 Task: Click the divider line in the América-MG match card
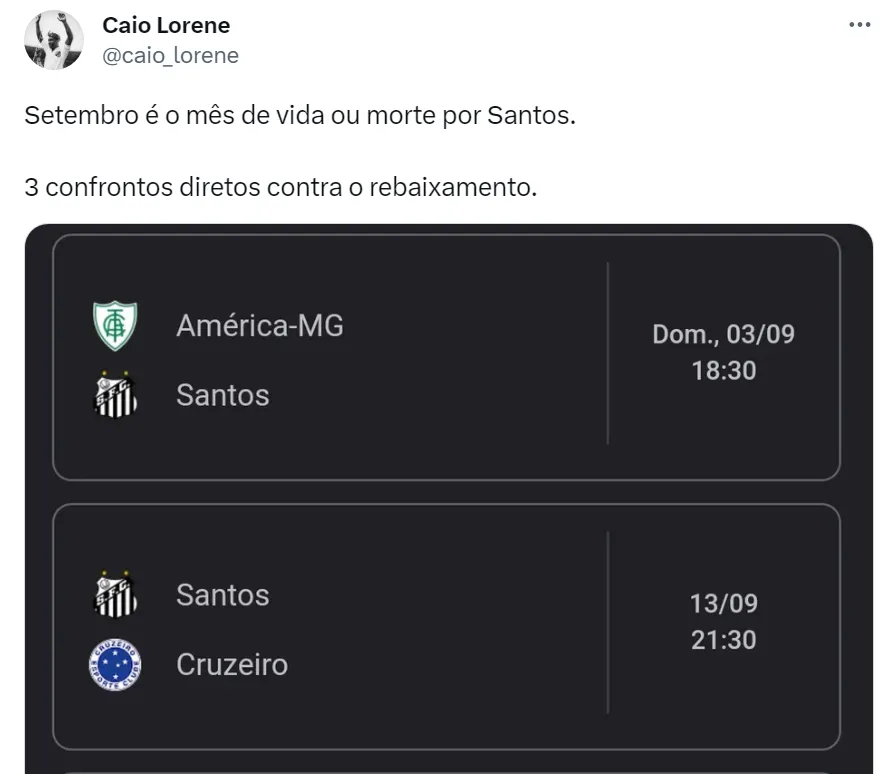coord(608,353)
